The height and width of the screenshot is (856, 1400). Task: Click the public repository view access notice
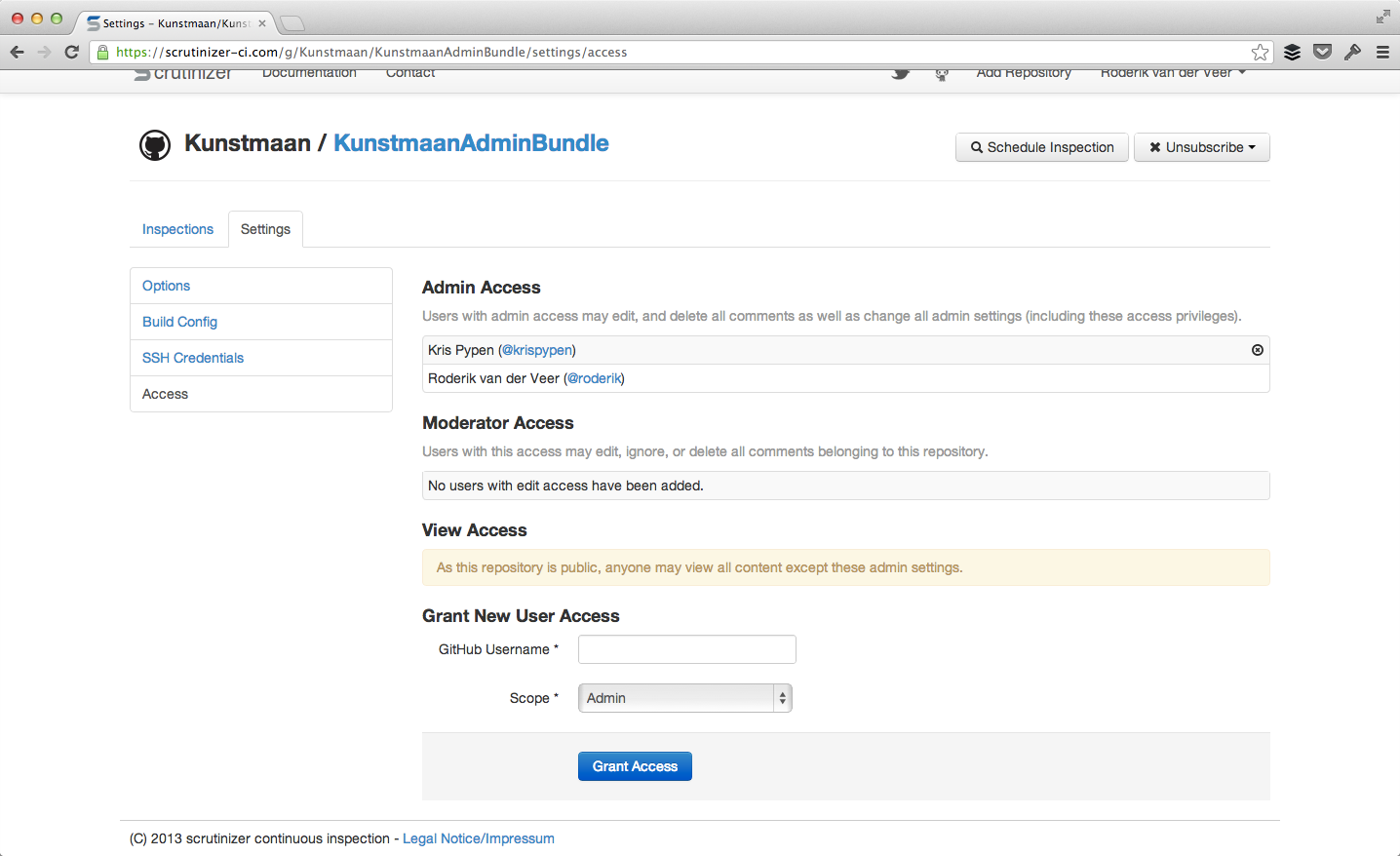click(x=846, y=567)
